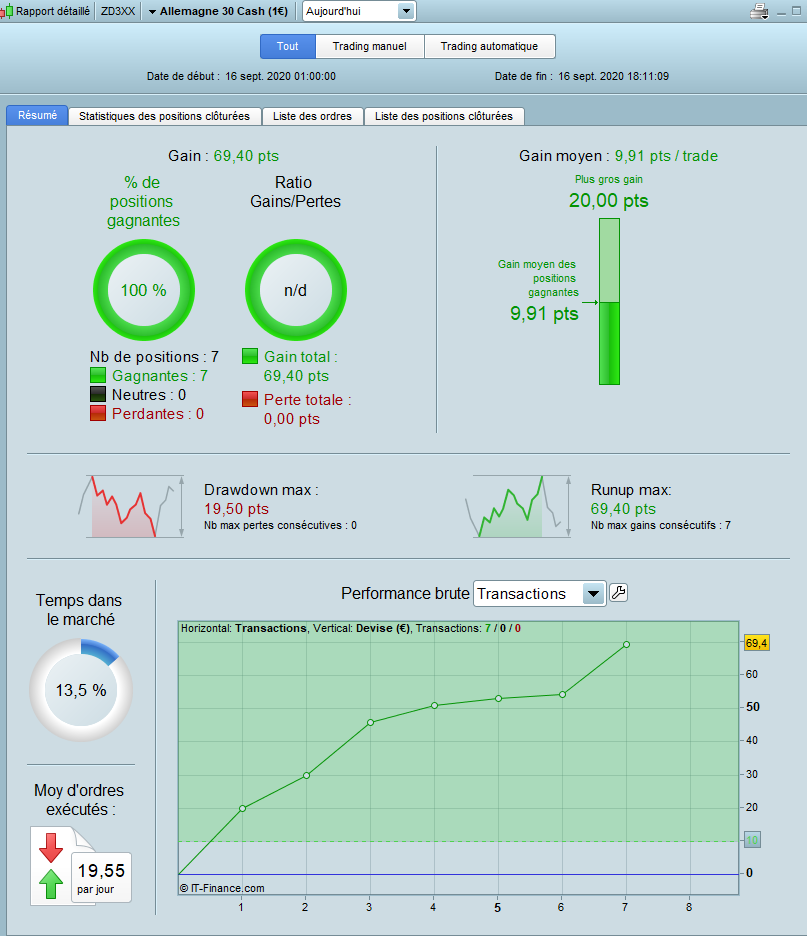807x936 pixels.
Task: Switch to the Résumé tab
Action: [37, 115]
